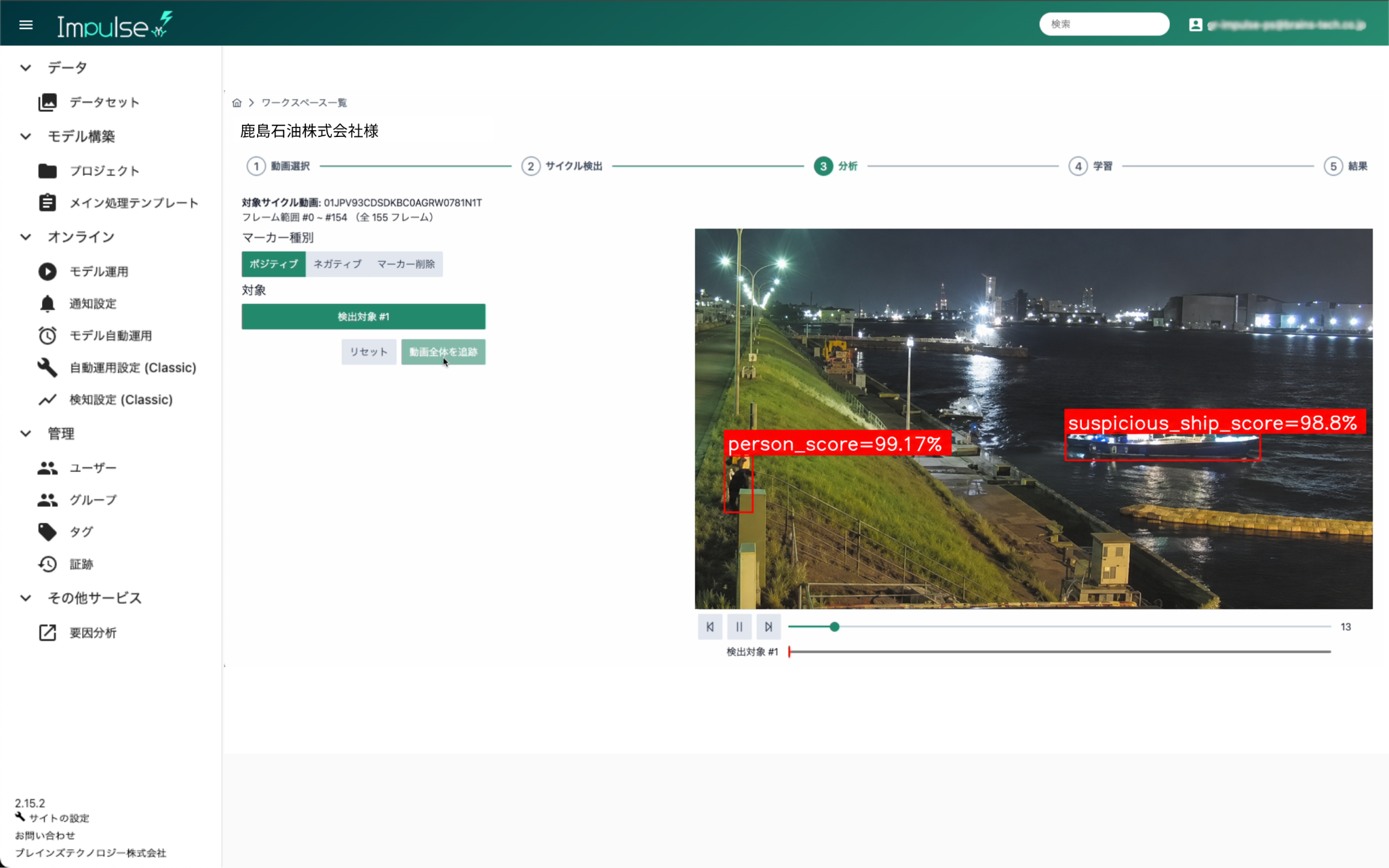Screen dimensions: 1389x868
Task: Go to home via breadcrumb house icon
Action: [237, 103]
